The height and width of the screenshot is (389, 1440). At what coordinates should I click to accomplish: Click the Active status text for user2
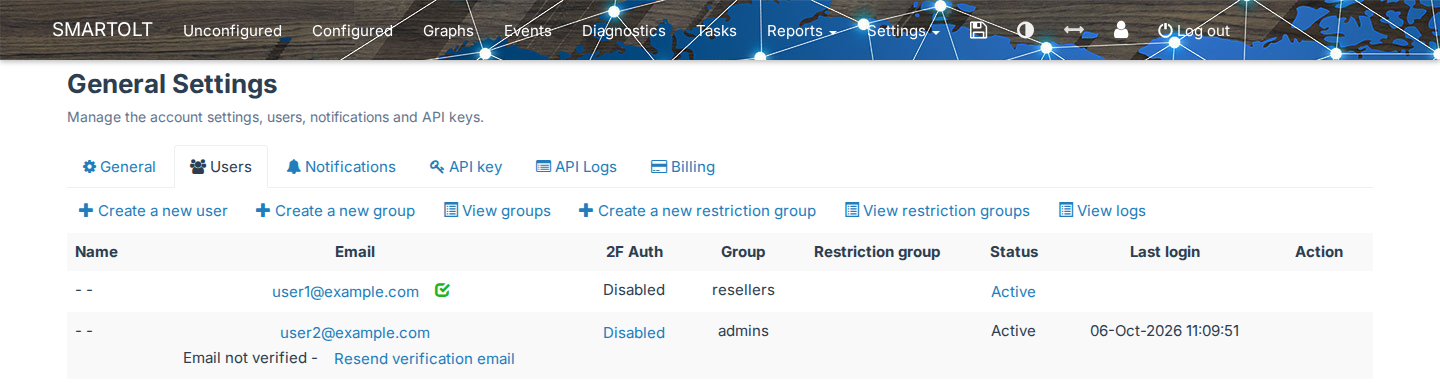[x=1013, y=331]
